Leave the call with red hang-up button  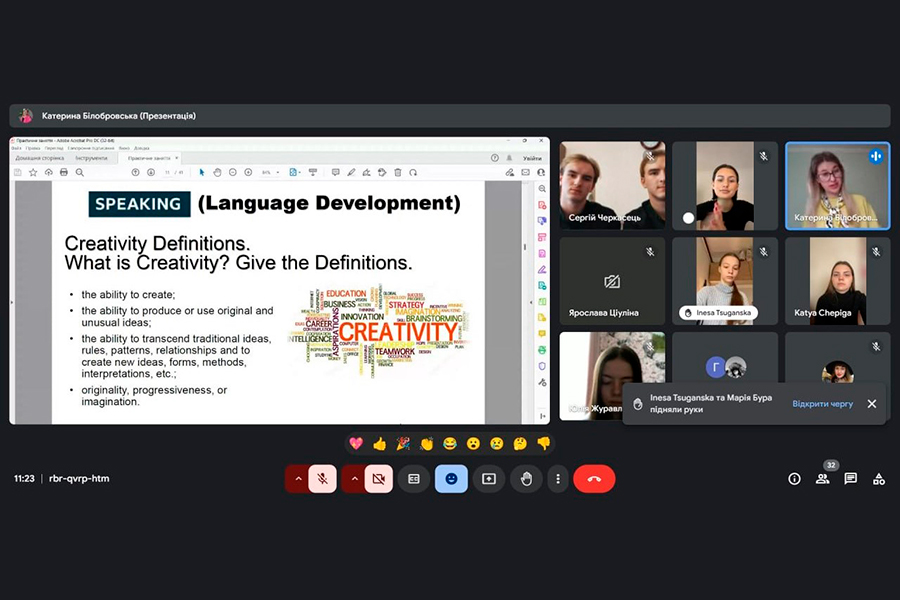click(x=594, y=479)
